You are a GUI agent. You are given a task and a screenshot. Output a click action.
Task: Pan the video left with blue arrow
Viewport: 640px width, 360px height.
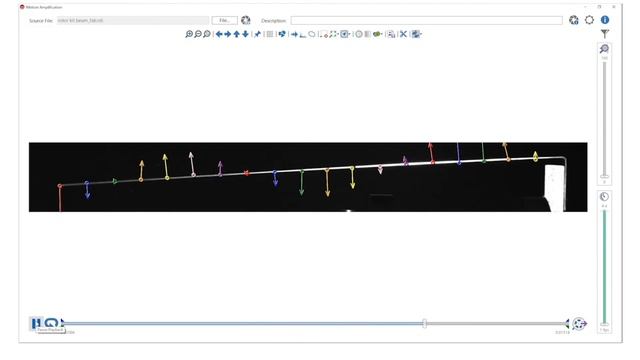219,34
